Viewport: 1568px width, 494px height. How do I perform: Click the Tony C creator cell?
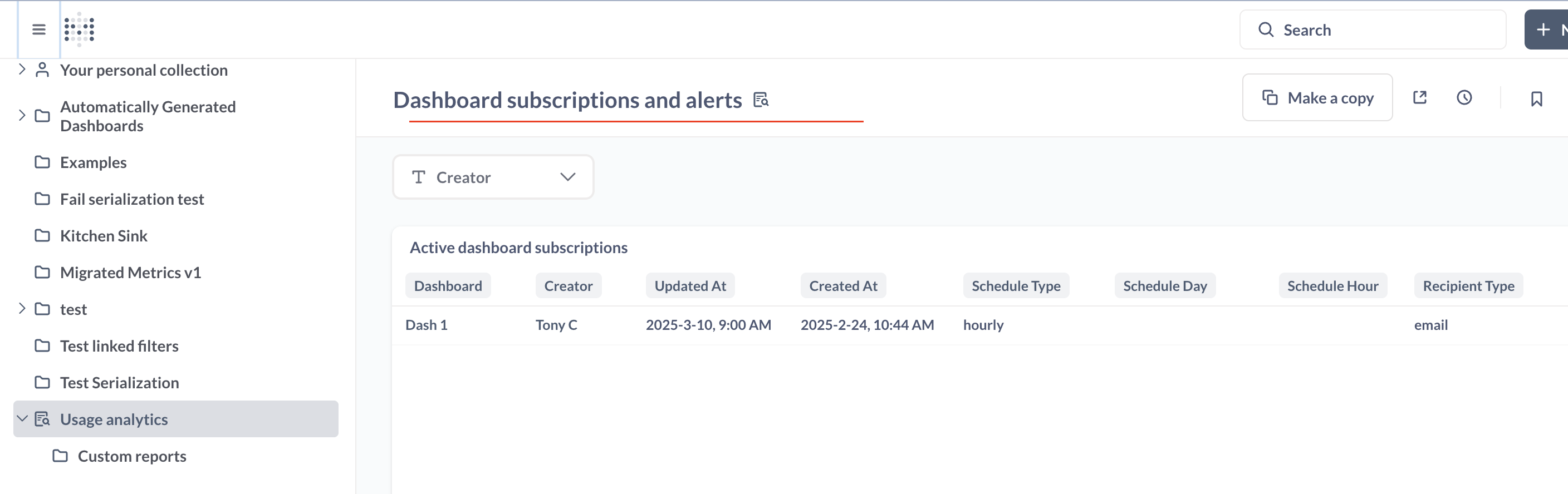coord(556,325)
